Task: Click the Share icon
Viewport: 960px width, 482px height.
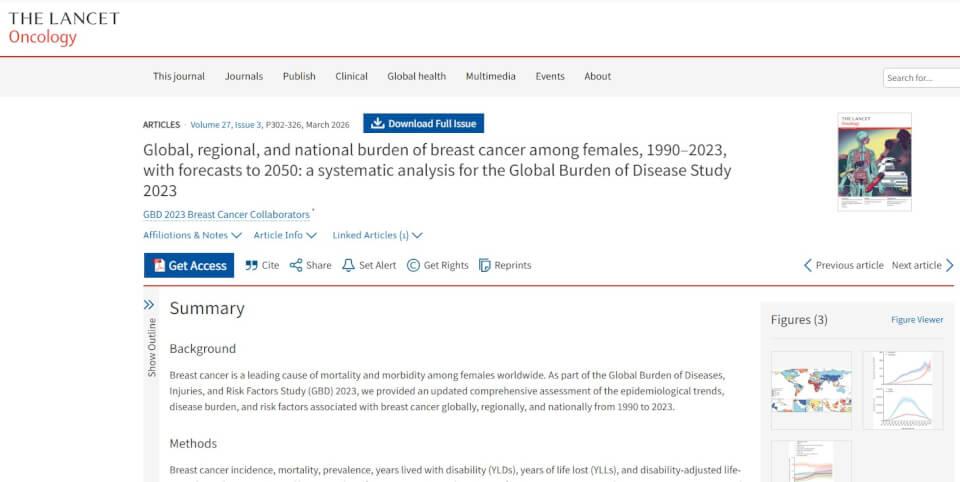Action: click(296, 265)
